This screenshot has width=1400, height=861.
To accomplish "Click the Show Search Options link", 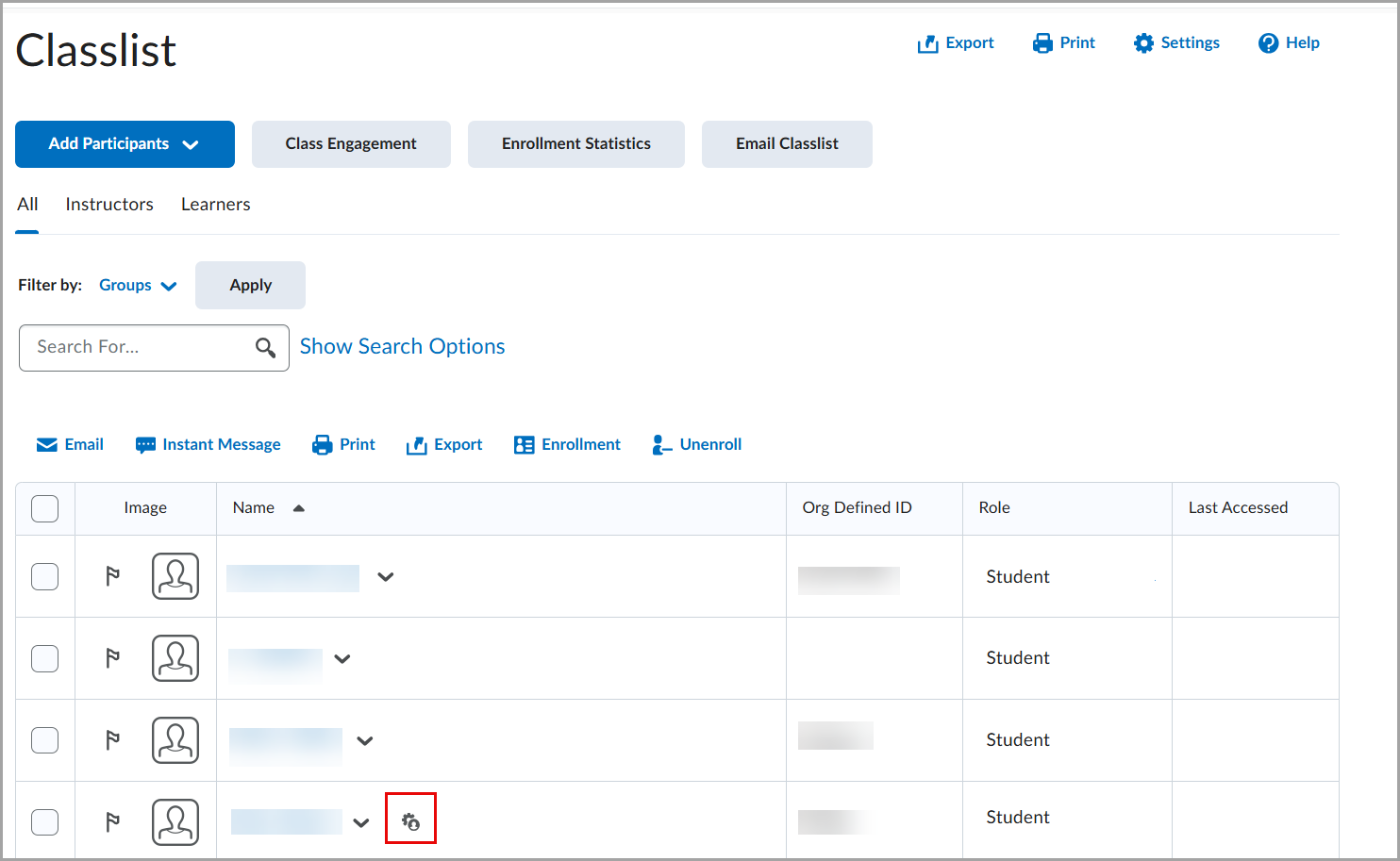I will (x=402, y=346).
